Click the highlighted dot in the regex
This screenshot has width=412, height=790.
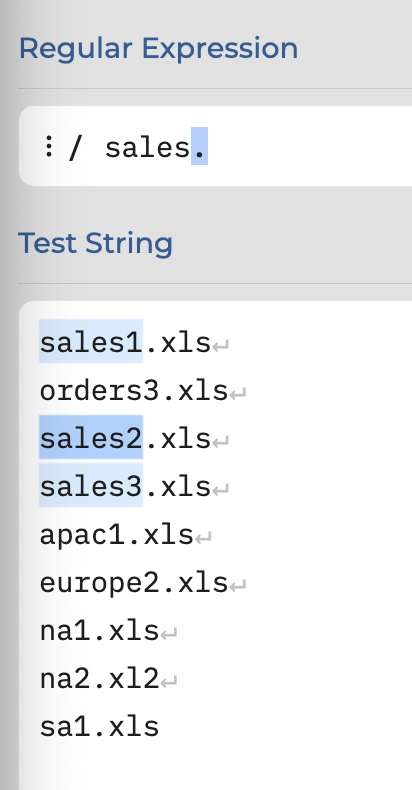point(199,147)
